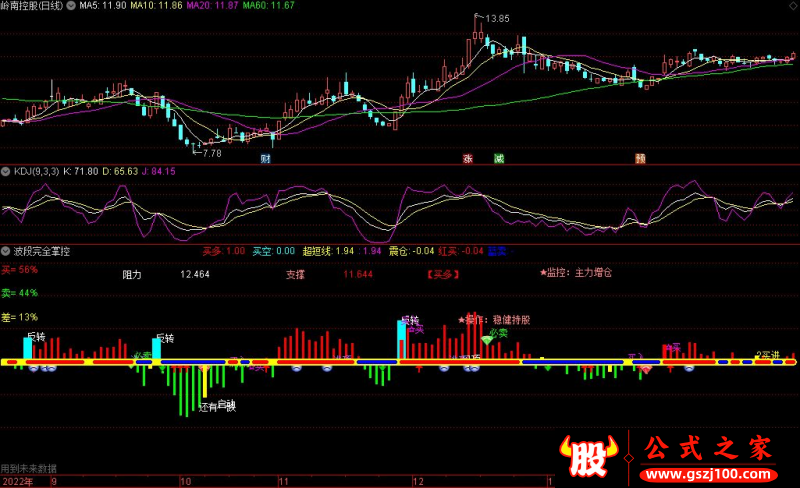Image resolution: width=800 pixels, height=488 pixels.
Task: Click the green 必卖 down-arrow signal
Action: point(487,342)
